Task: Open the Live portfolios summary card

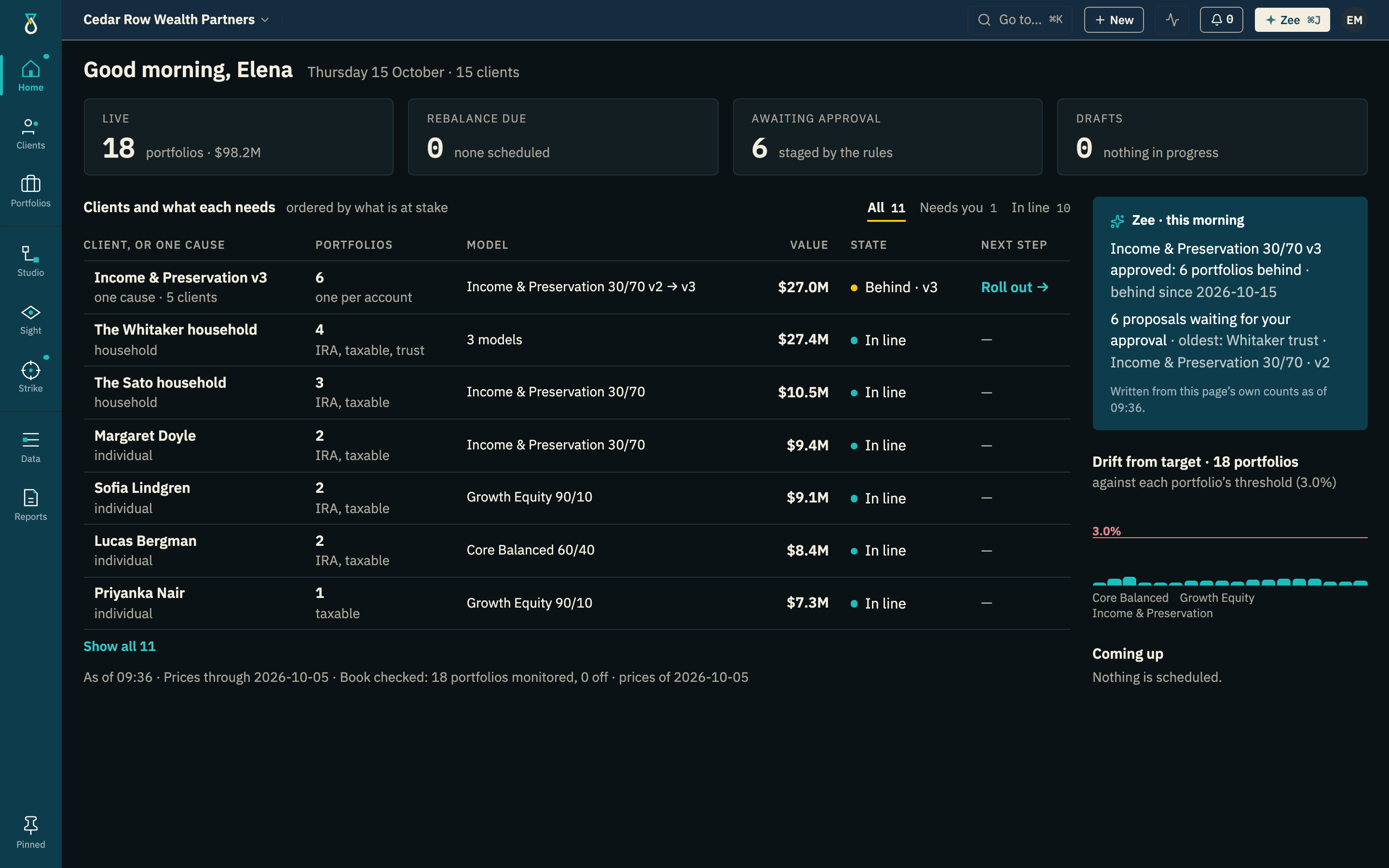Action: pyautogui.click(x=238, y=136)
